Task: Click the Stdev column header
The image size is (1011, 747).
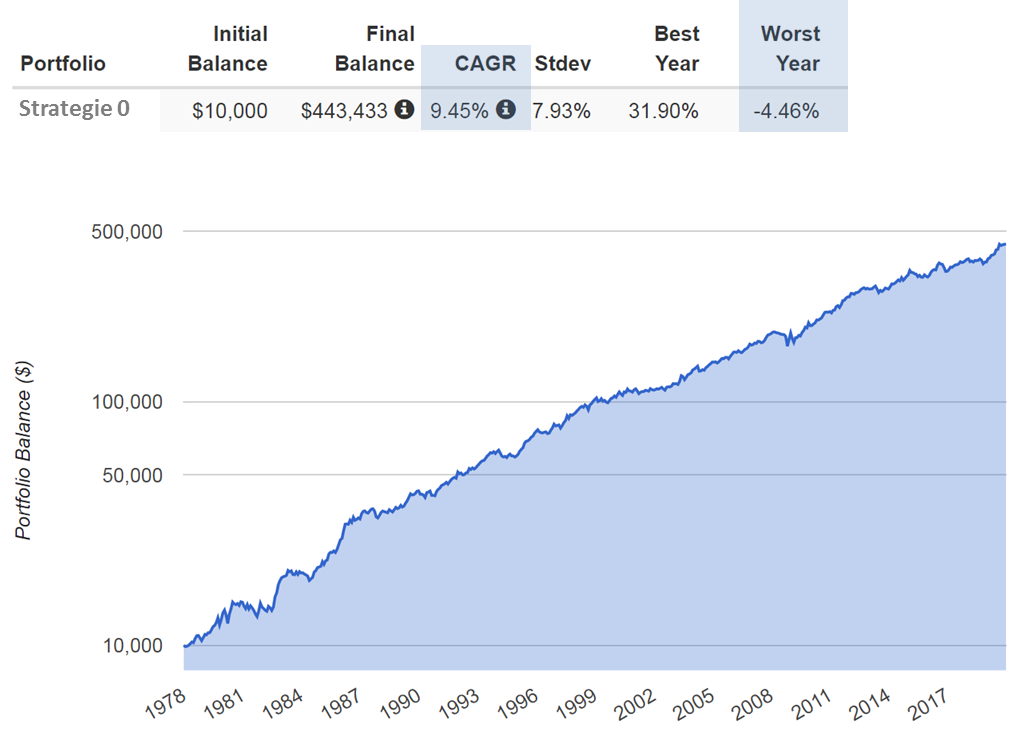Action: click(x=563, y=64)
